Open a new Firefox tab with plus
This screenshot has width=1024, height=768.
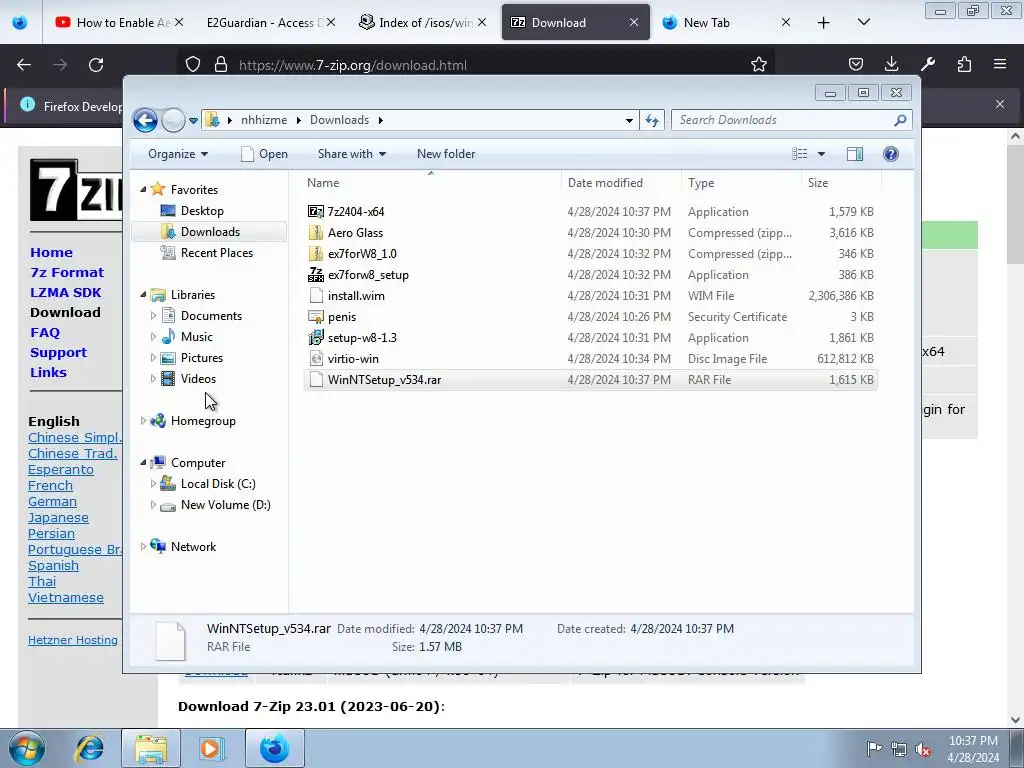824,23
